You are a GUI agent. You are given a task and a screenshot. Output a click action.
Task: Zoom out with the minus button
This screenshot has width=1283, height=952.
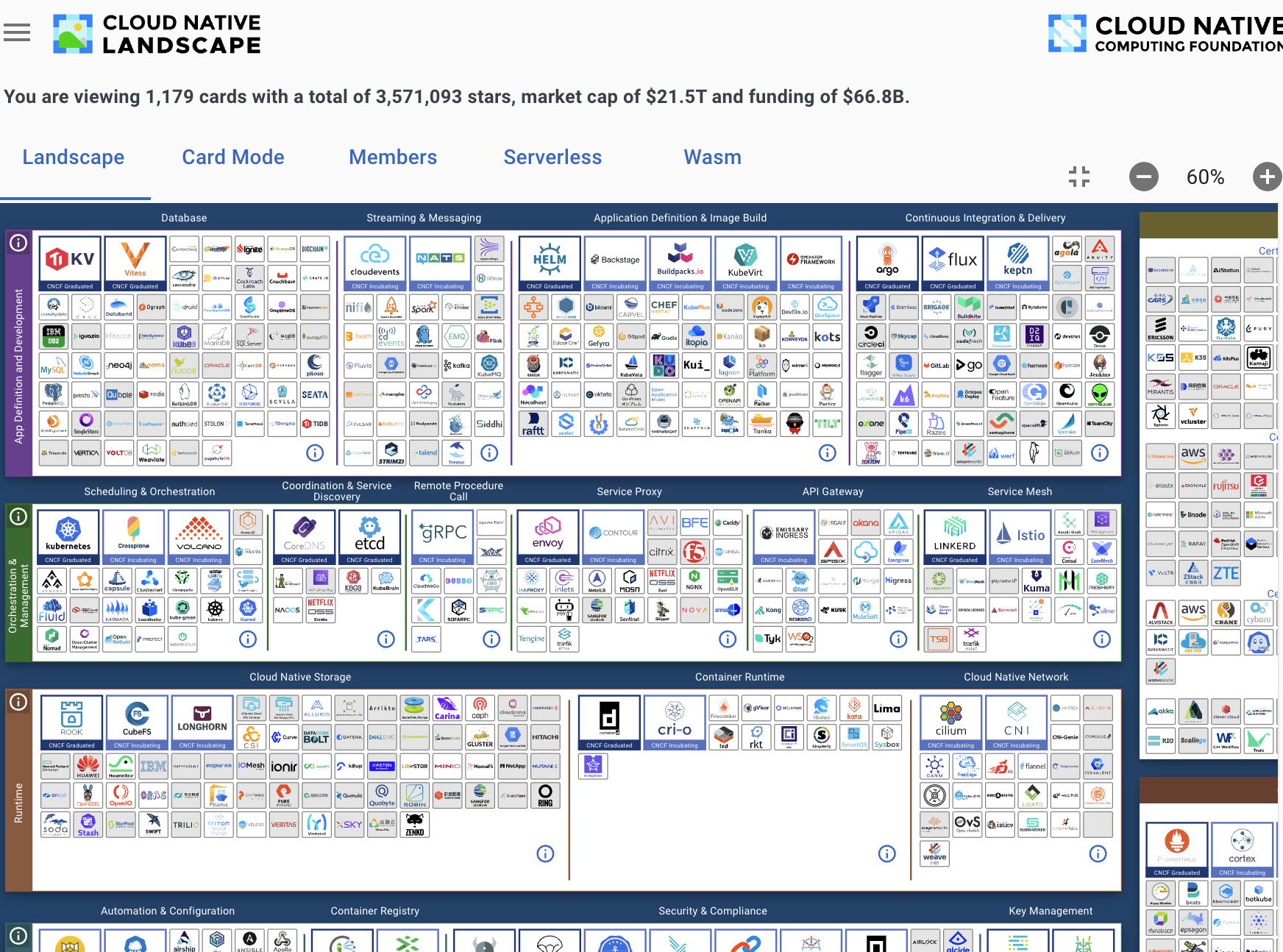pyautogui.click(x=1144, y=177)
